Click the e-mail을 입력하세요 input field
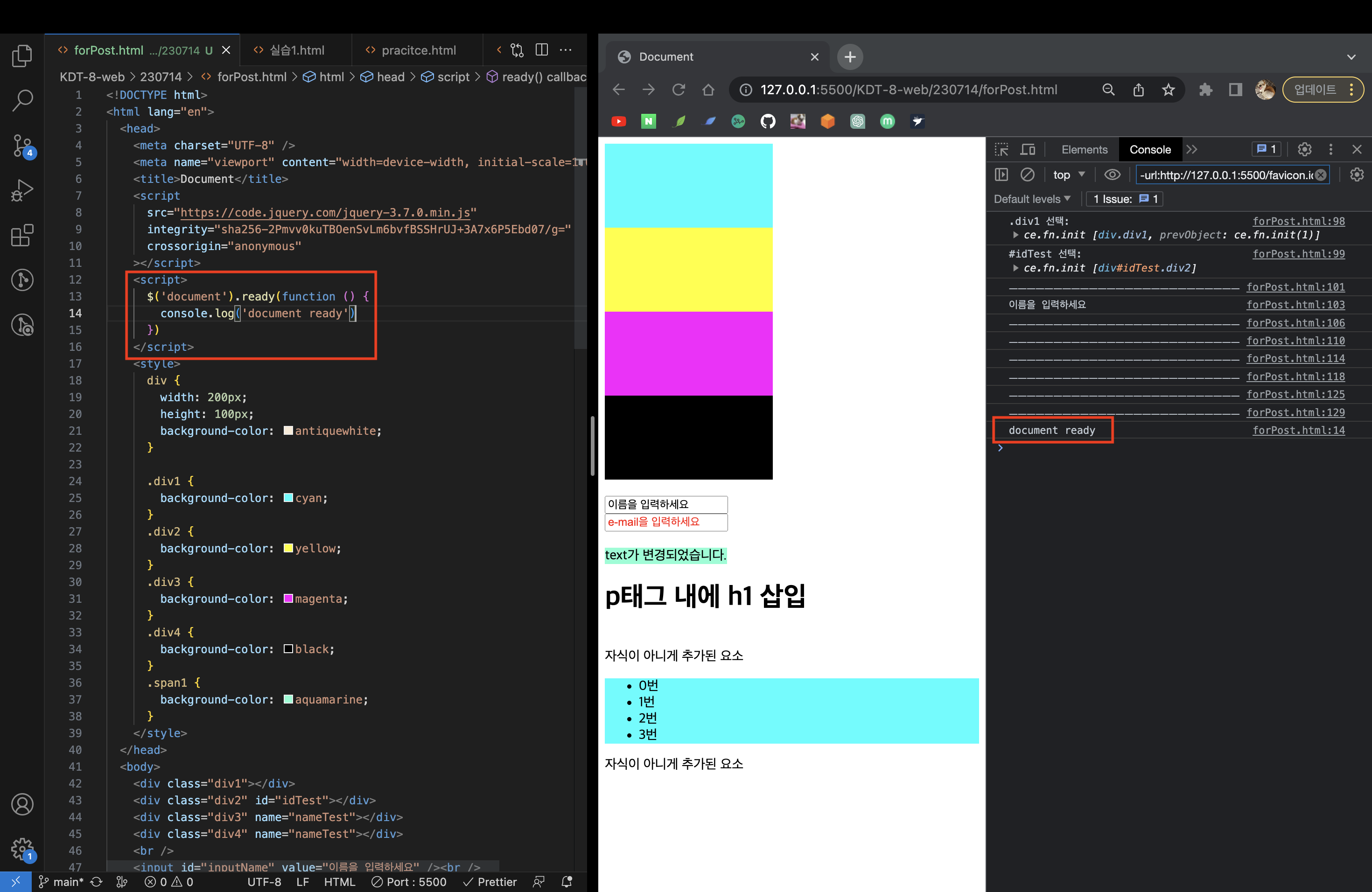This screenshot has height=892, width=1372. 666,522
